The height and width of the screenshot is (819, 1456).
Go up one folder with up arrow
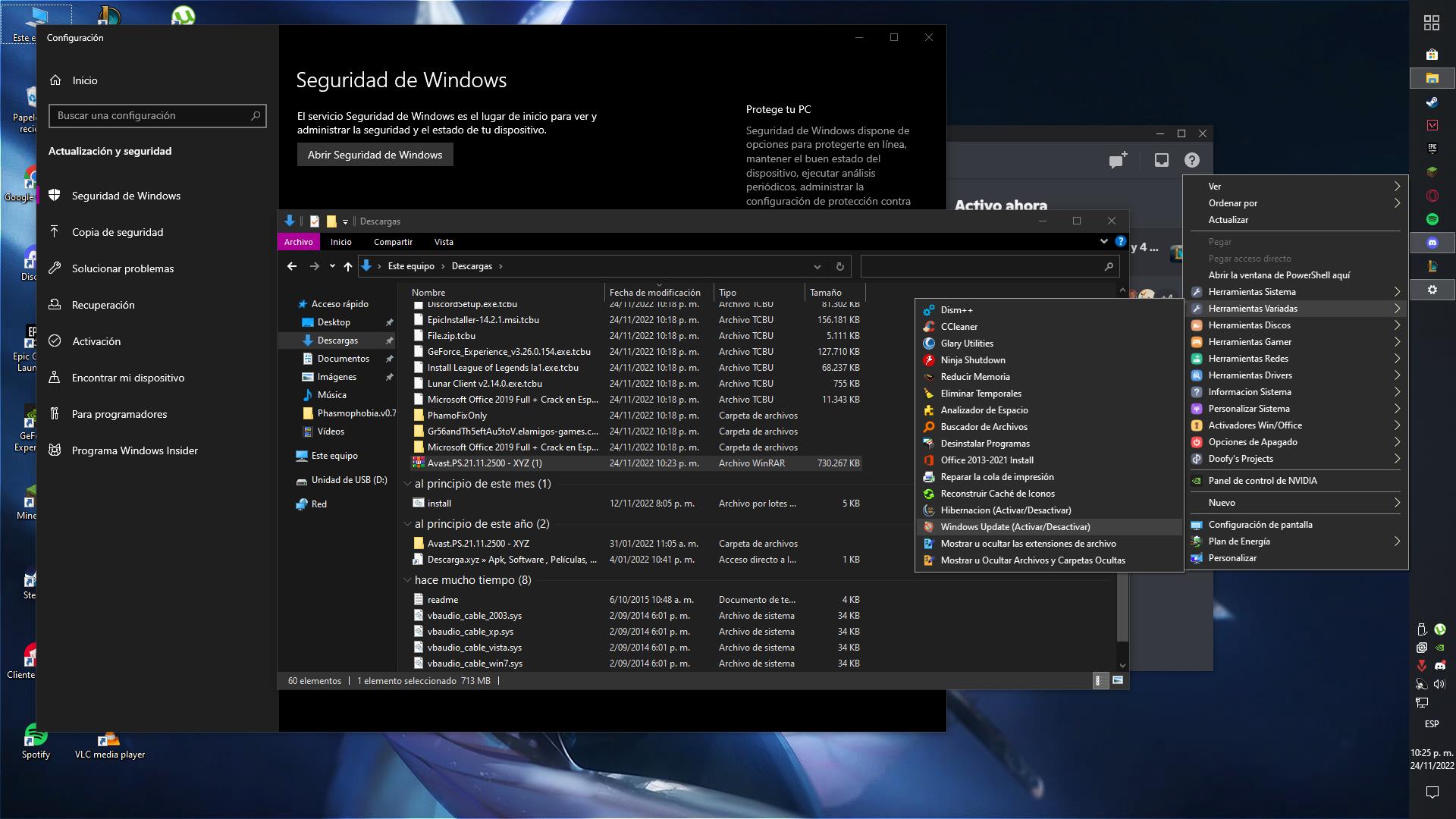[x=348, y=266]
